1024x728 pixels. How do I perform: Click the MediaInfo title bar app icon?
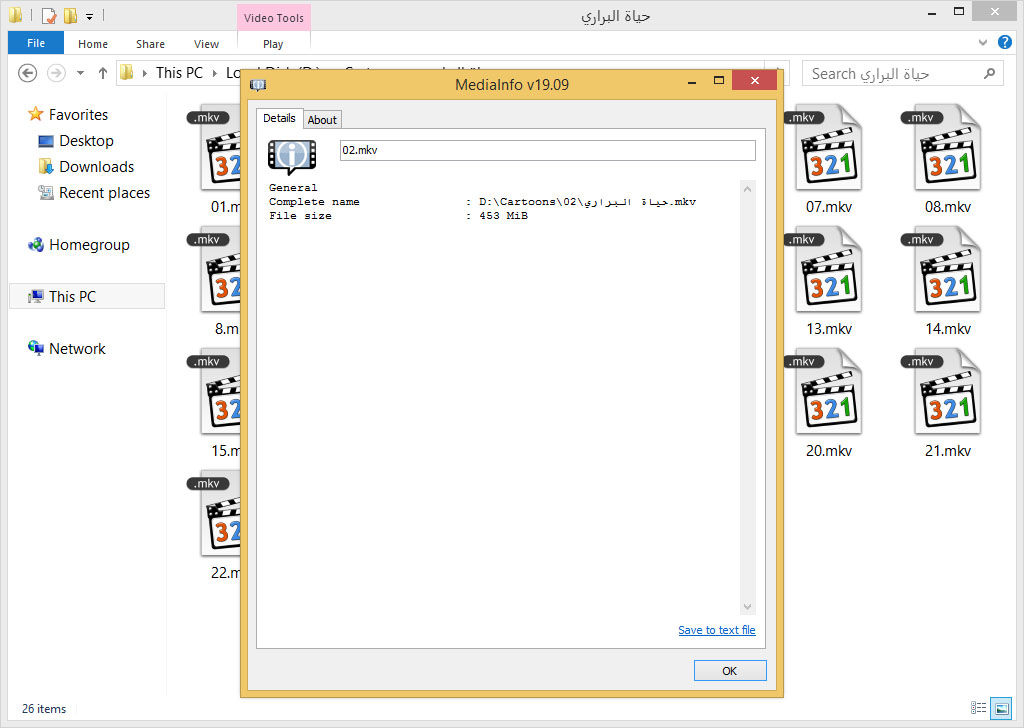click(259, 85)
